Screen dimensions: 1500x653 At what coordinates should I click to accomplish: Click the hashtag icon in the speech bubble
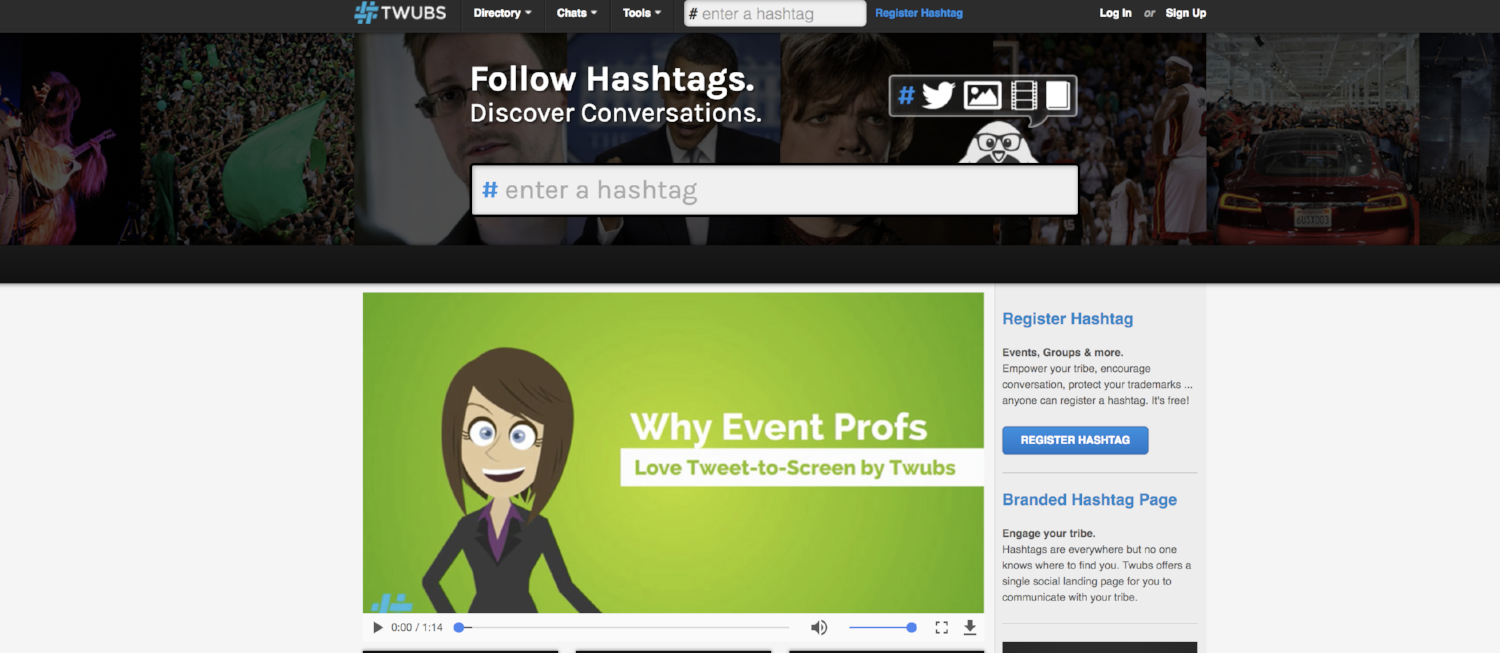(x=906, y=96)
